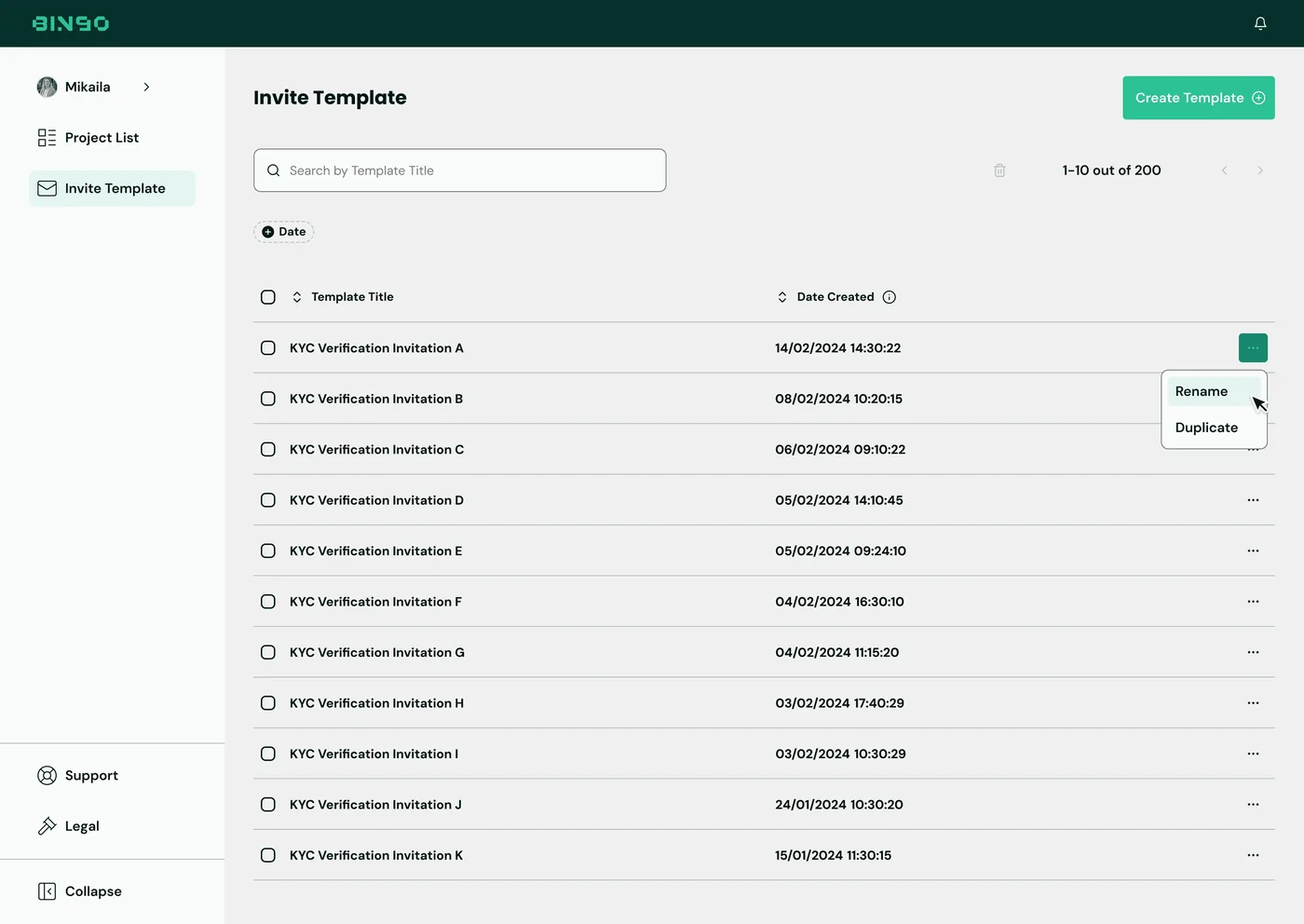Add the Date filter chip
The image size is (1304, 924).
coord(284,232)
